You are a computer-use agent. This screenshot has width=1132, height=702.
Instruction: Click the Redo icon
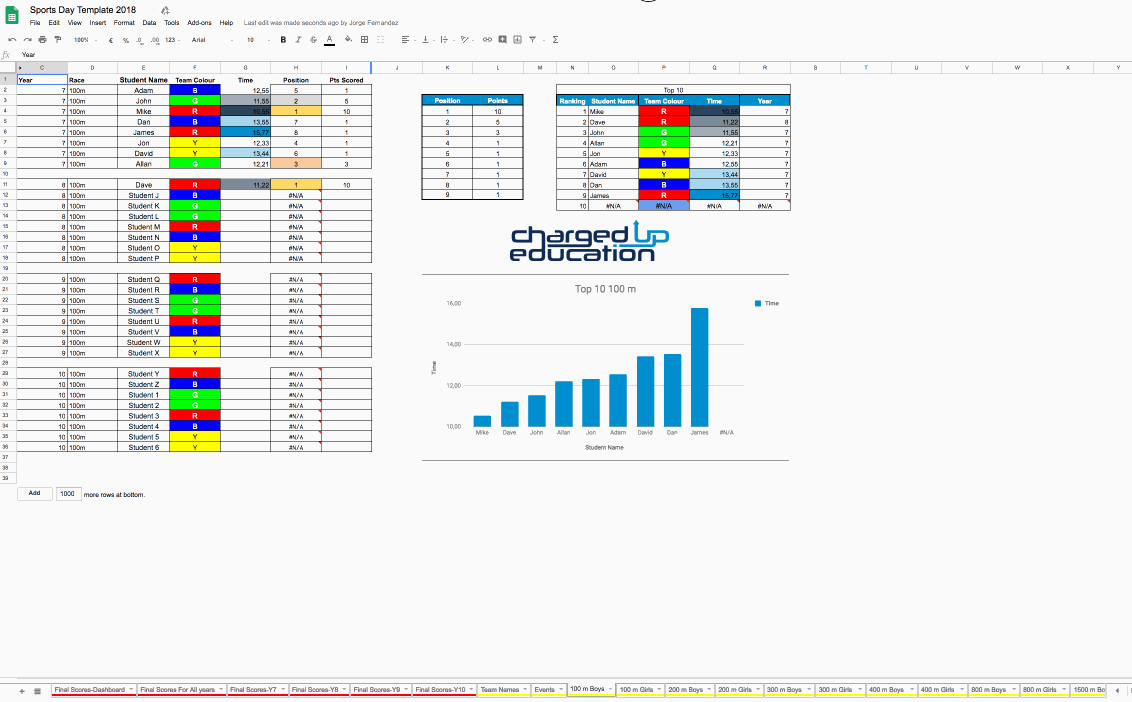[x=27, y=40]
